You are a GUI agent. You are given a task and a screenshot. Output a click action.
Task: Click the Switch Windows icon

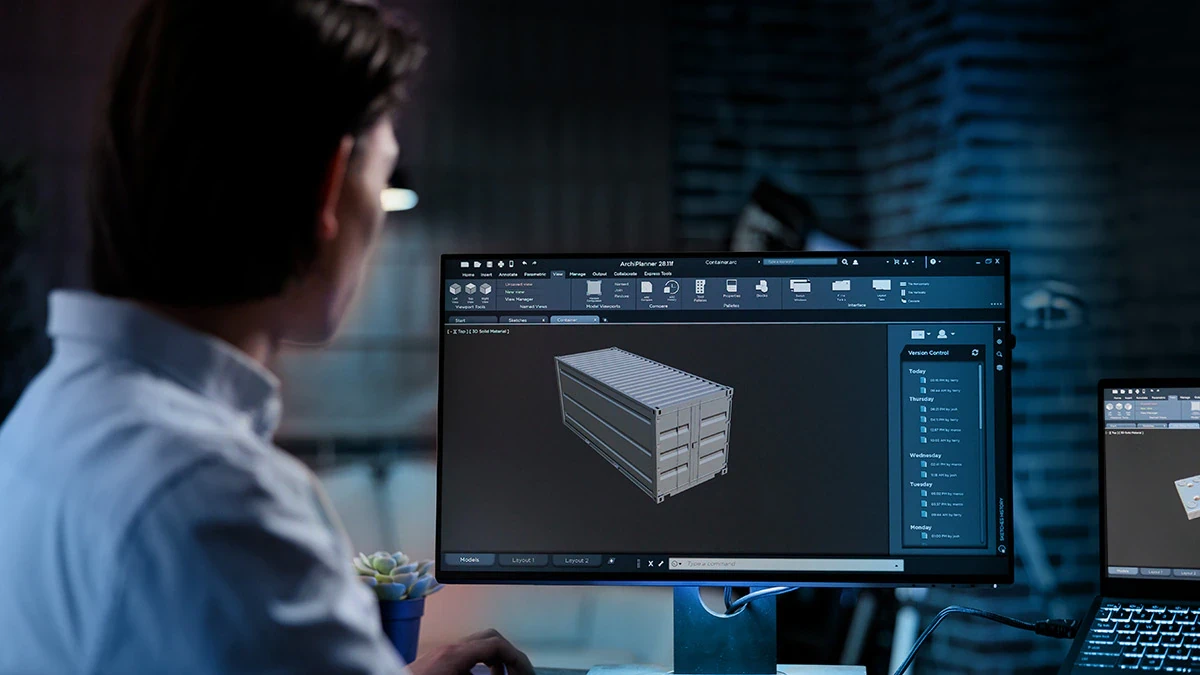800,287
